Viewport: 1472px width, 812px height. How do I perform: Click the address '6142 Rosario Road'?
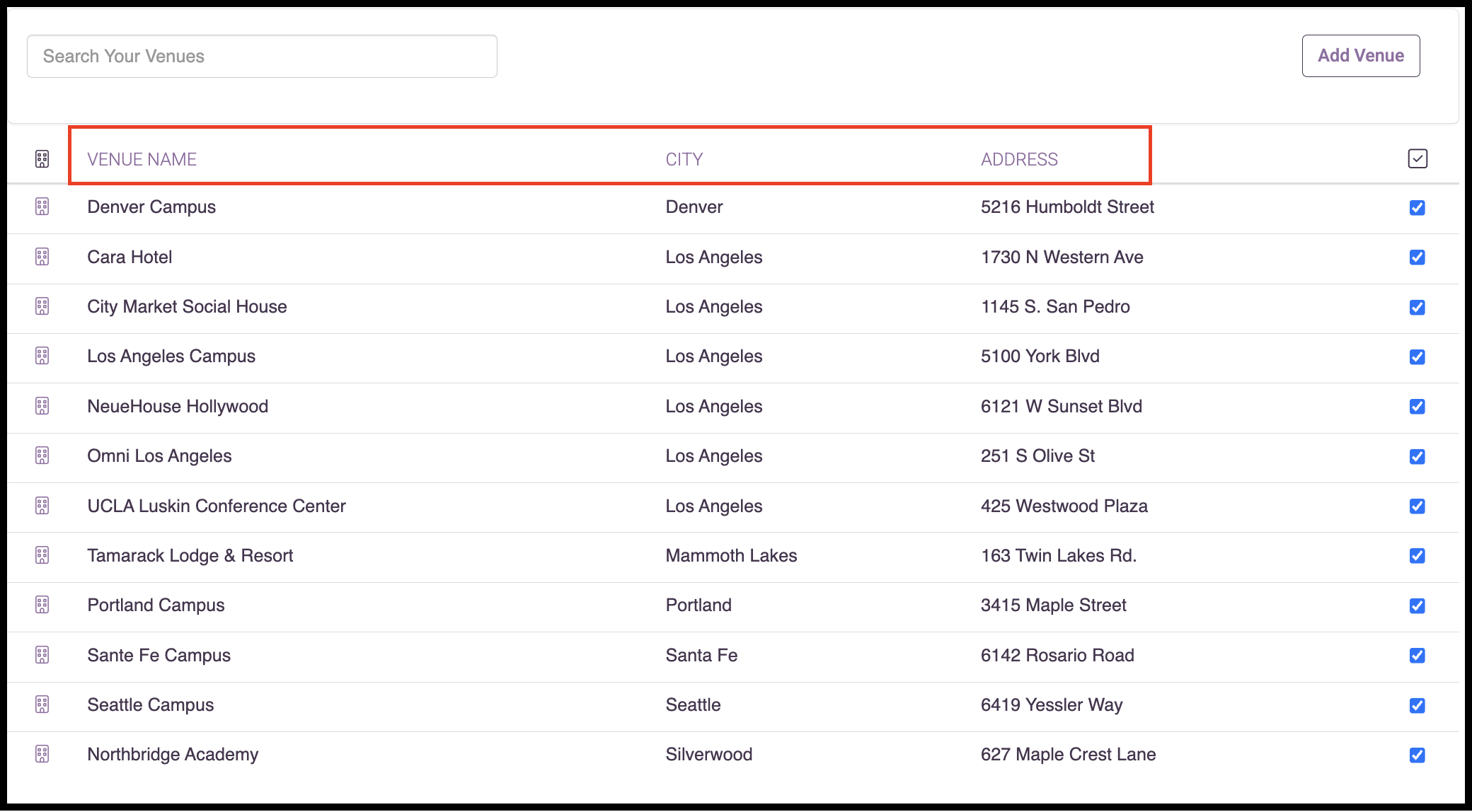[1057, 655]
